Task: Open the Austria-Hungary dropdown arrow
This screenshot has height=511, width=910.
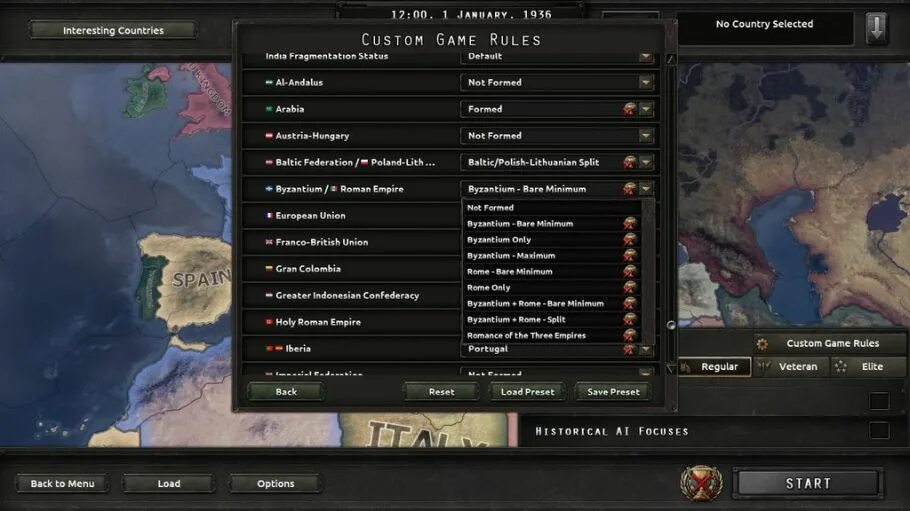Action: (x=645, y=136)
